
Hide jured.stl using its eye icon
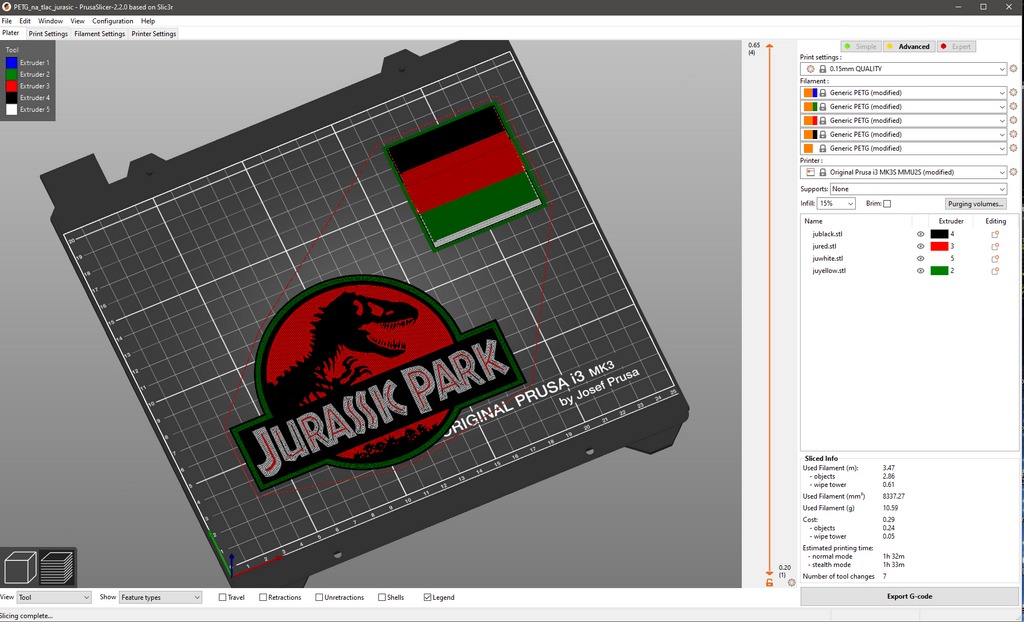[x=920, y=246]
